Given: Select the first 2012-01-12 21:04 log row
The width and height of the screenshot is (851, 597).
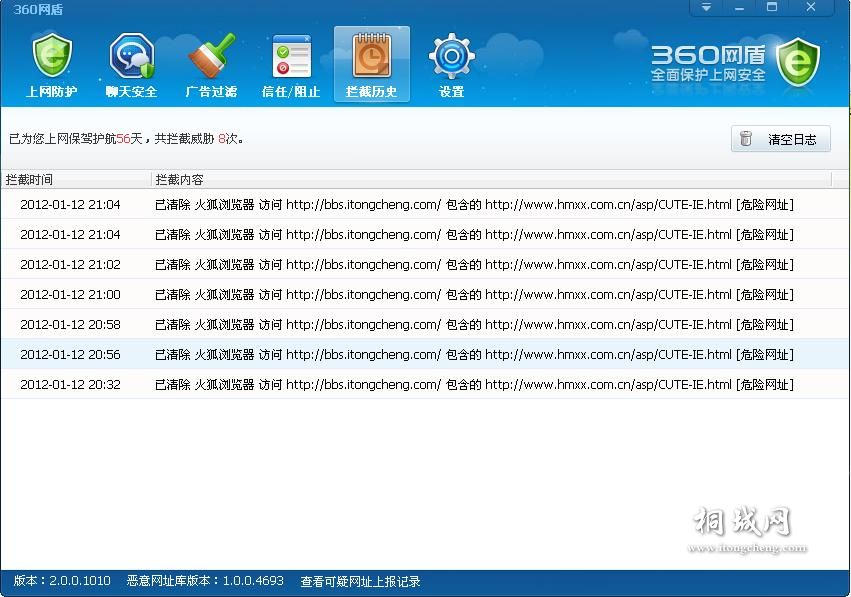Looking at the screenshot, I should 425,205.
